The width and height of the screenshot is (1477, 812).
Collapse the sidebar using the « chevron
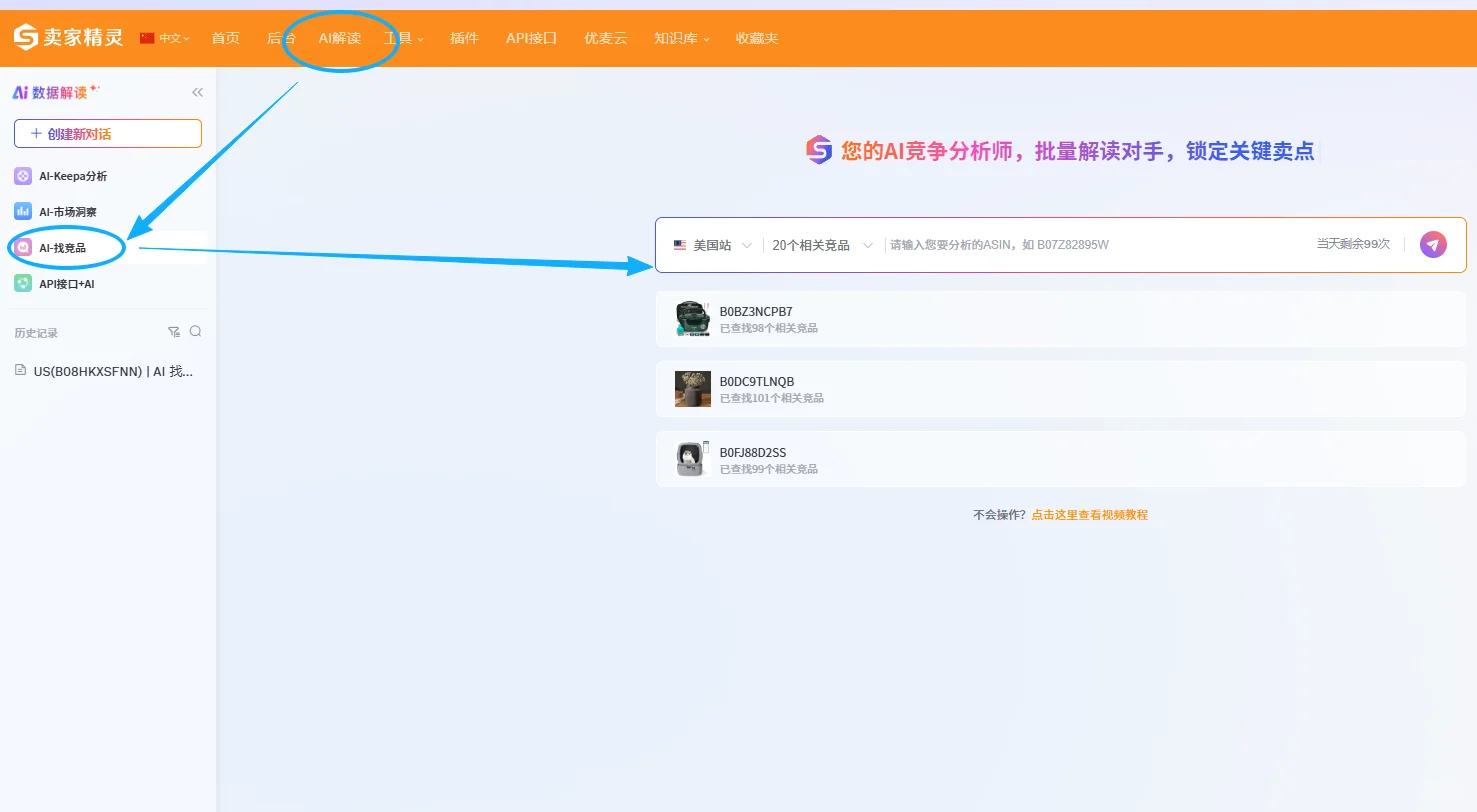pyautogui.click(x=197, y=91)
